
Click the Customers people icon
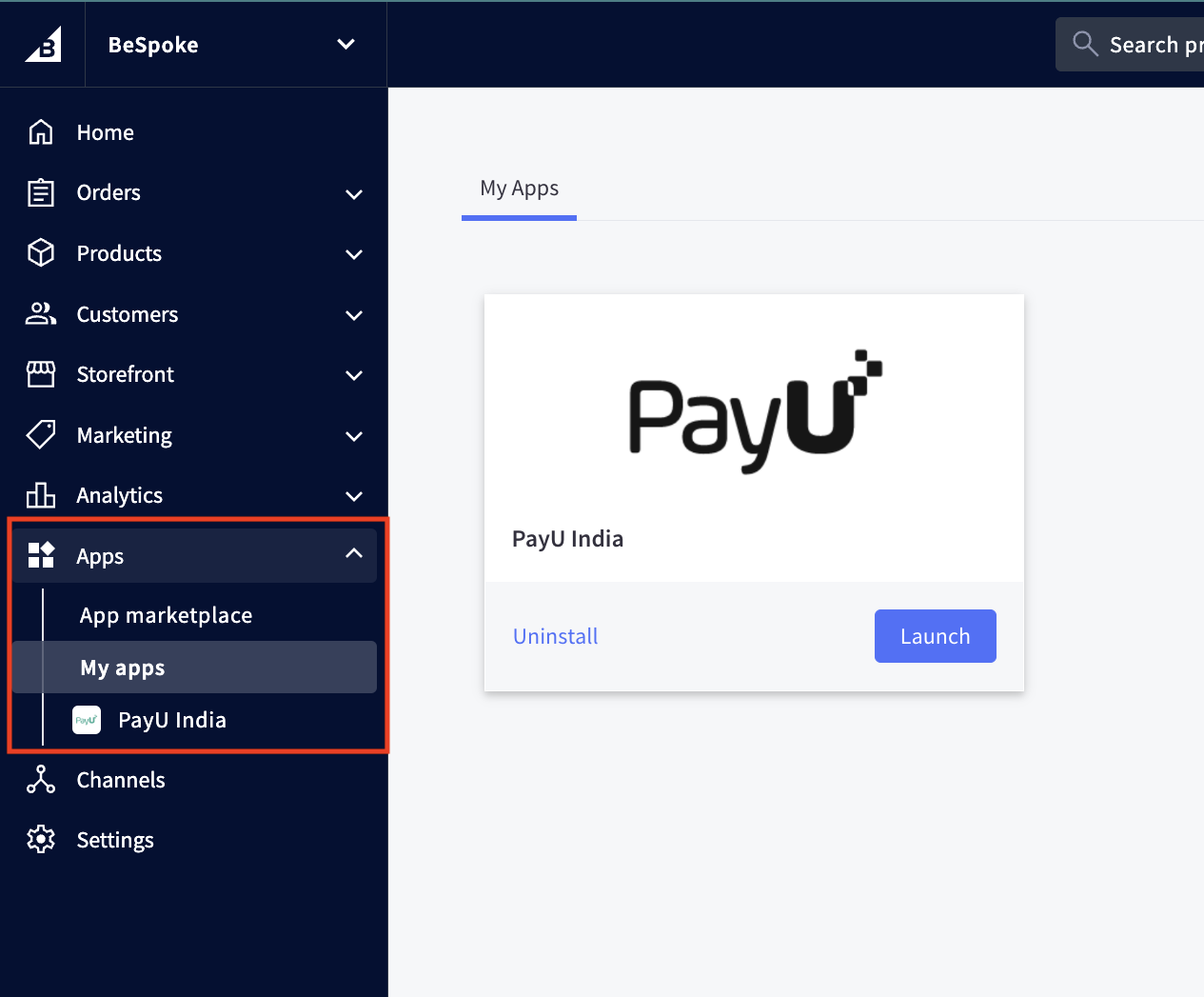tap(41, 313)
